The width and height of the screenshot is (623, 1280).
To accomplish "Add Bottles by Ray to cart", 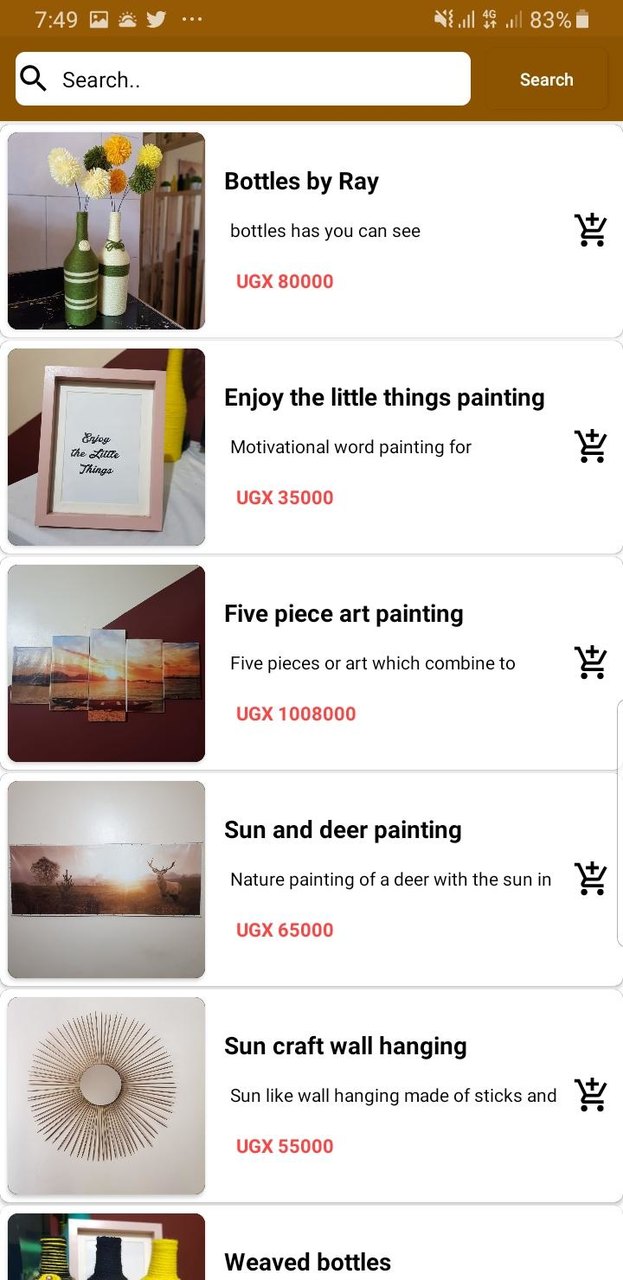I will click(591, 230).
